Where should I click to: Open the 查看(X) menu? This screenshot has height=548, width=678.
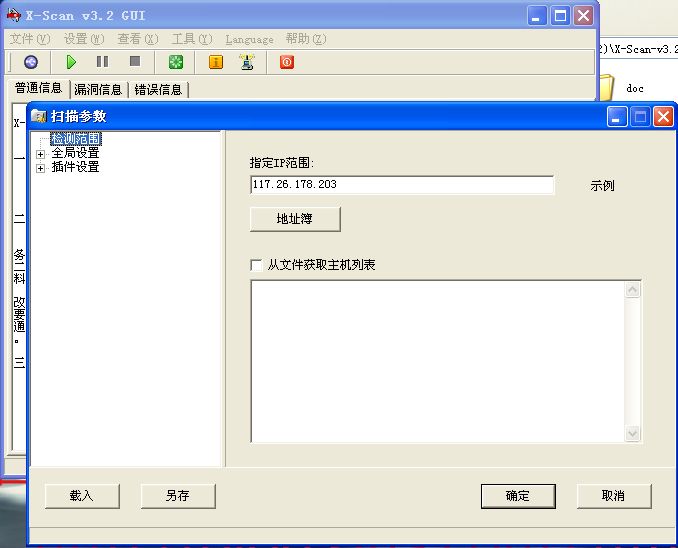click(138, 39)
